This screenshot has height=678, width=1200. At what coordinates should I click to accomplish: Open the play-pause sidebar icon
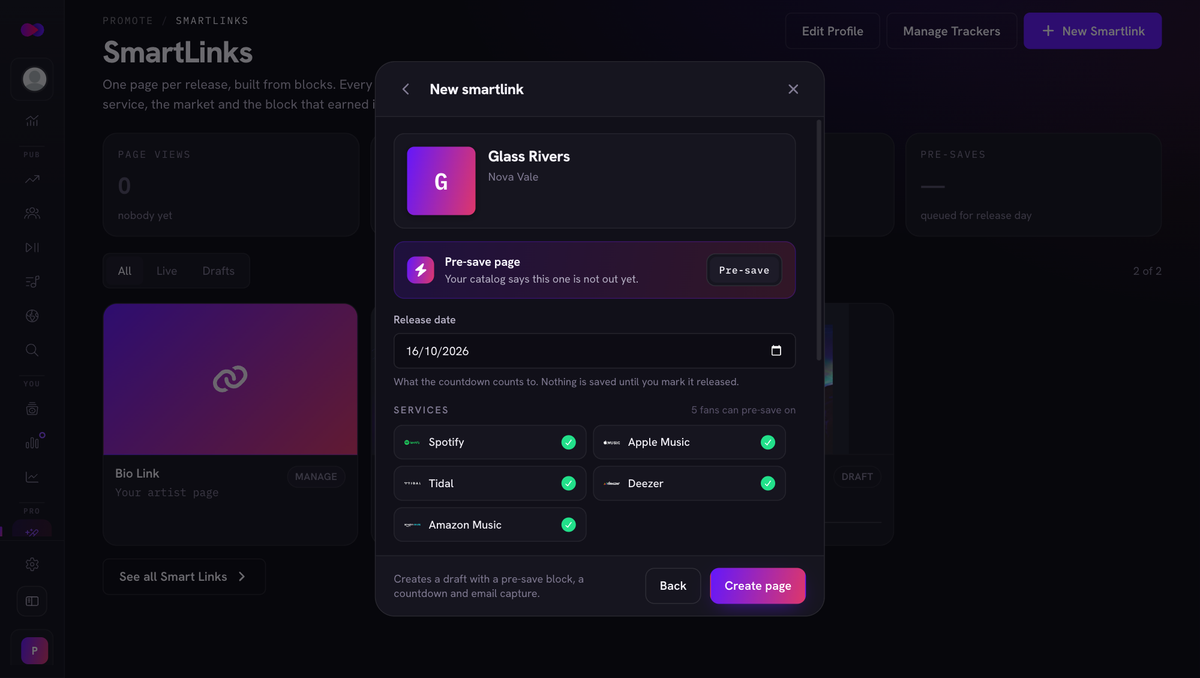tap(32, 247)
